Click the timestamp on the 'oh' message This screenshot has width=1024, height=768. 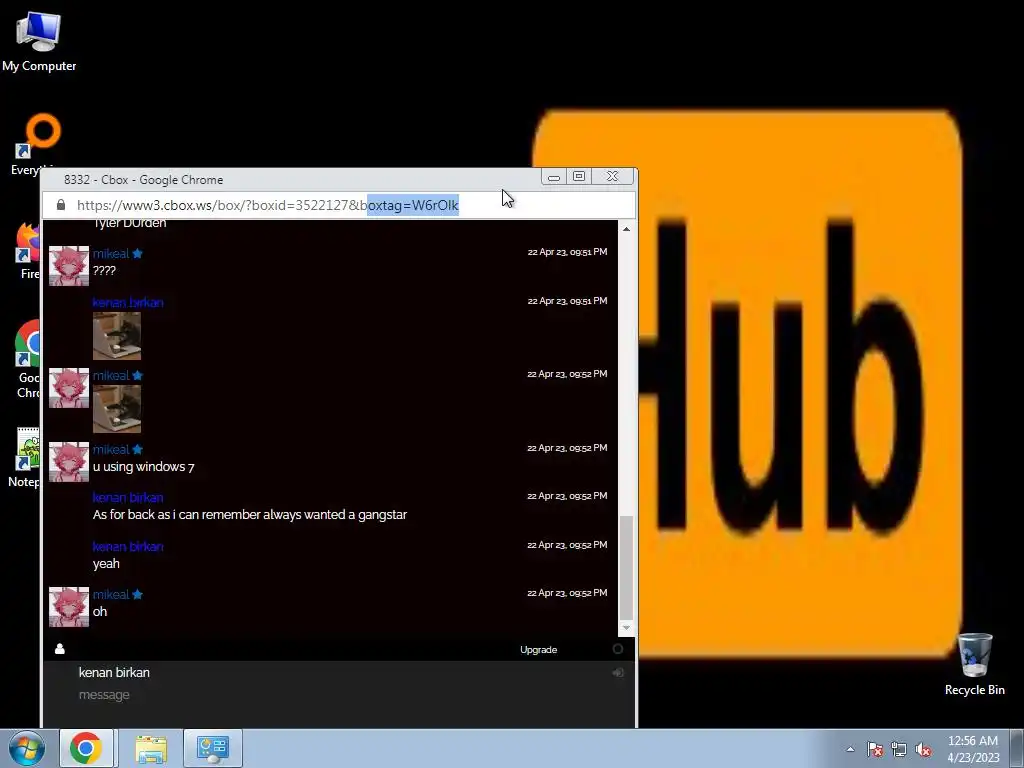coord(567,593)
